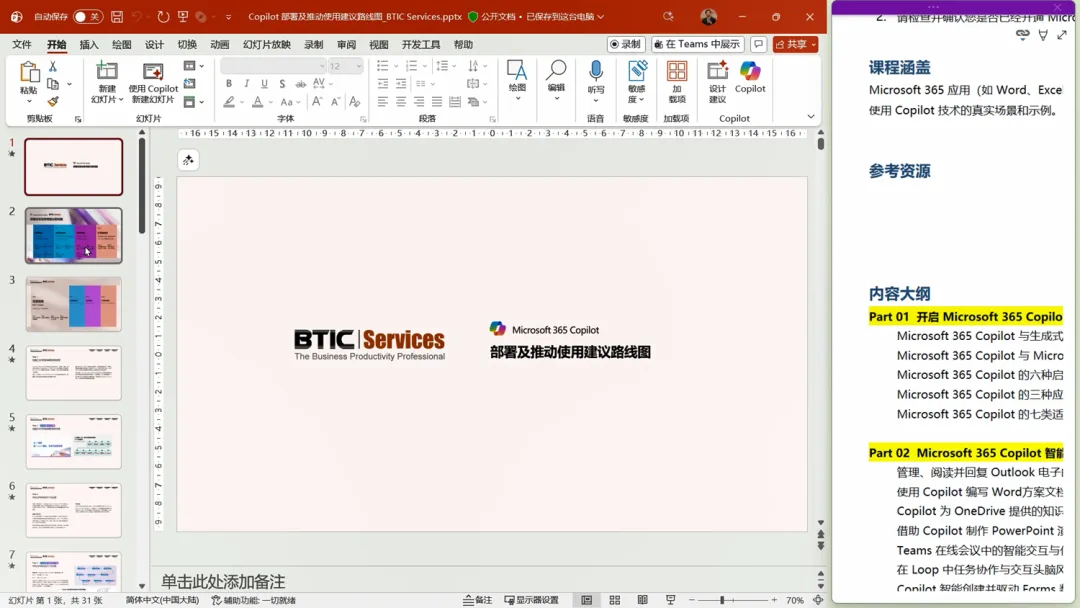Screen dimensions: 1080x608
Task: Expand Clipboard group dialog launcher
Action: click(78, 119)
